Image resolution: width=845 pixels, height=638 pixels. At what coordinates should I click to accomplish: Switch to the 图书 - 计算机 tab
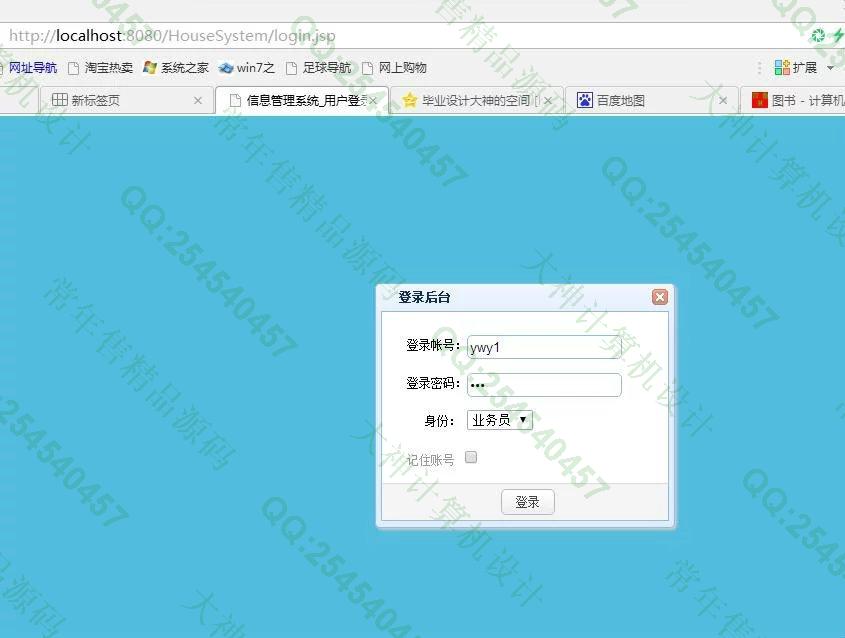[793, 100]
